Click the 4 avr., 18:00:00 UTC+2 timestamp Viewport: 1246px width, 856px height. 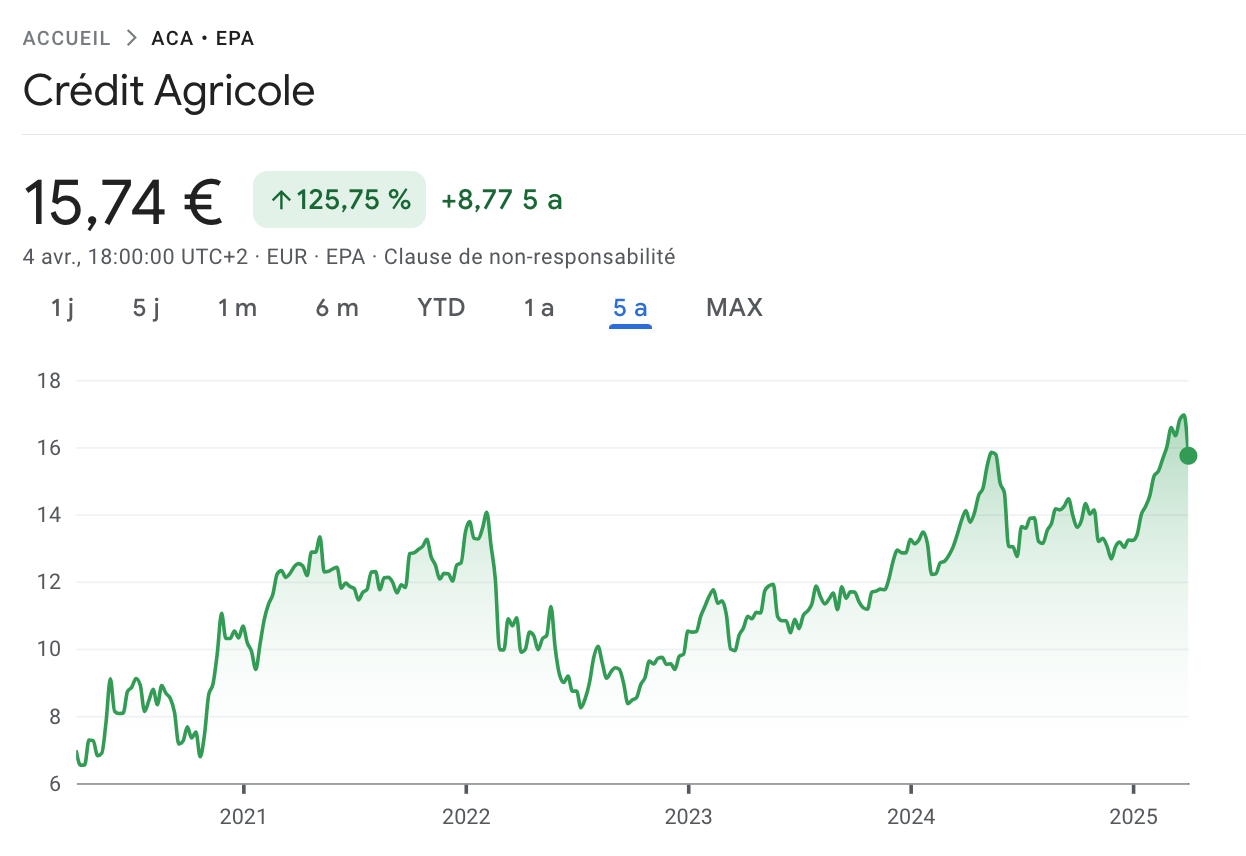[x=135, y=257]
